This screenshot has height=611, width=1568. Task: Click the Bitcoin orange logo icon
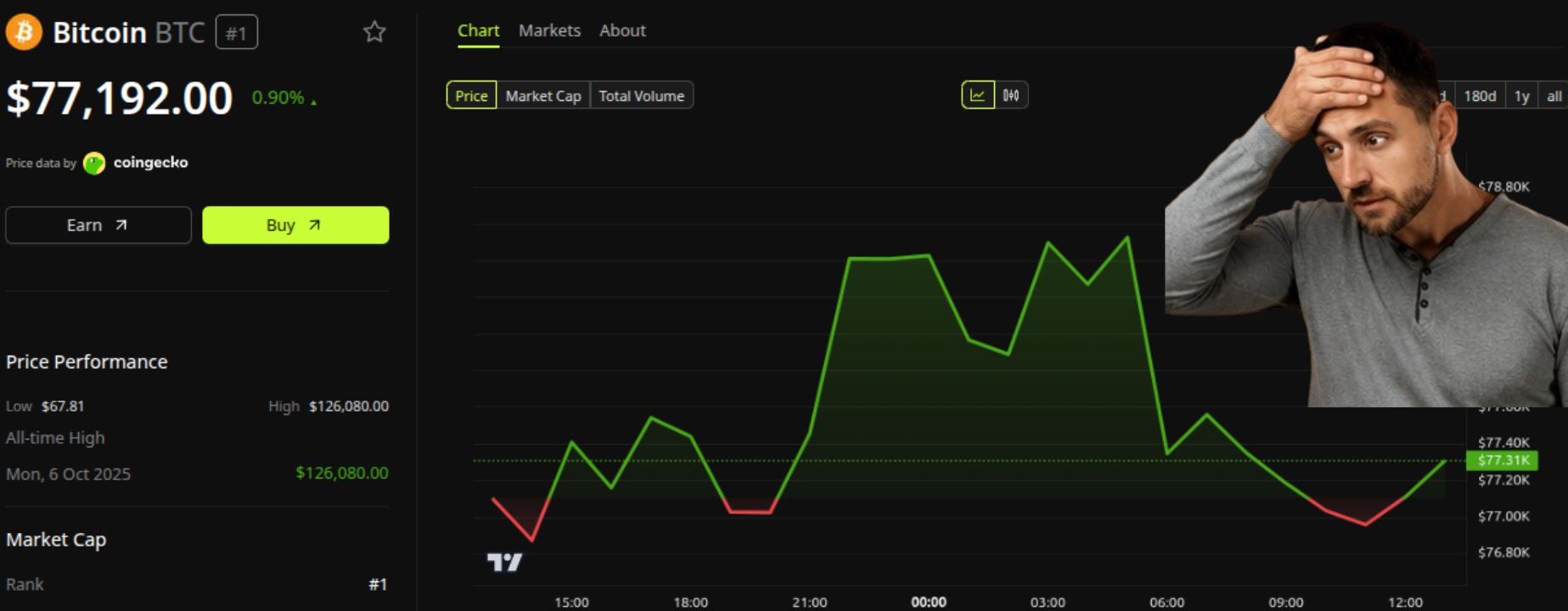tap(24, 32)
